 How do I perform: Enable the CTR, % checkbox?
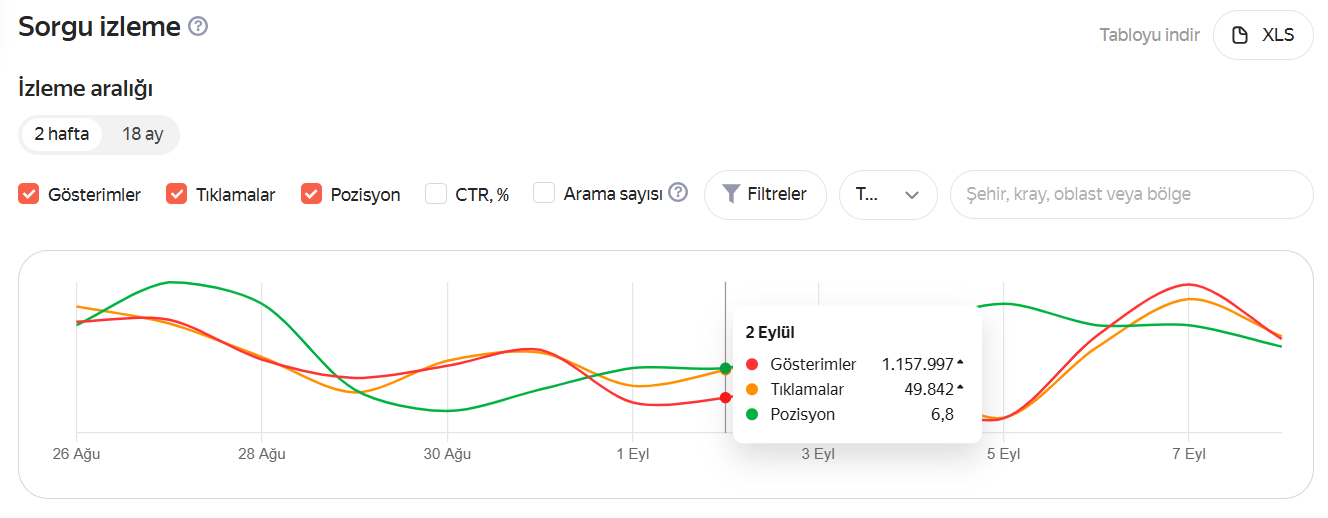[436, 194]
